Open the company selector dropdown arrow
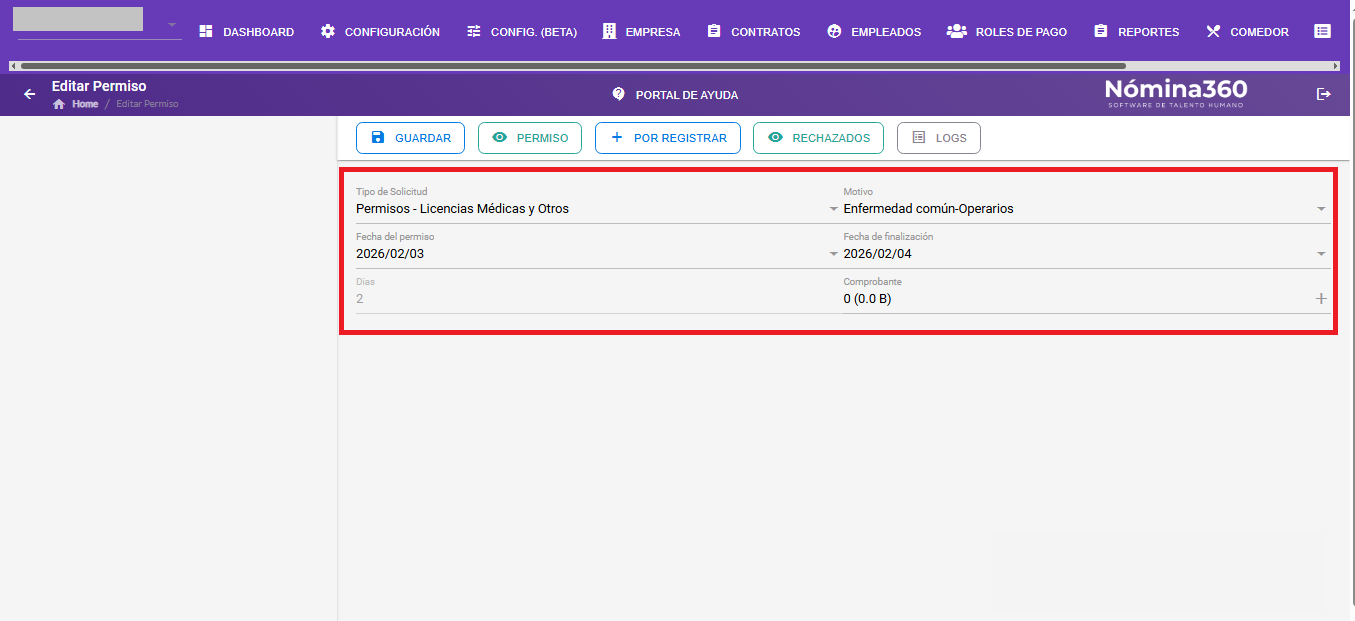 [x=172, y=24]
